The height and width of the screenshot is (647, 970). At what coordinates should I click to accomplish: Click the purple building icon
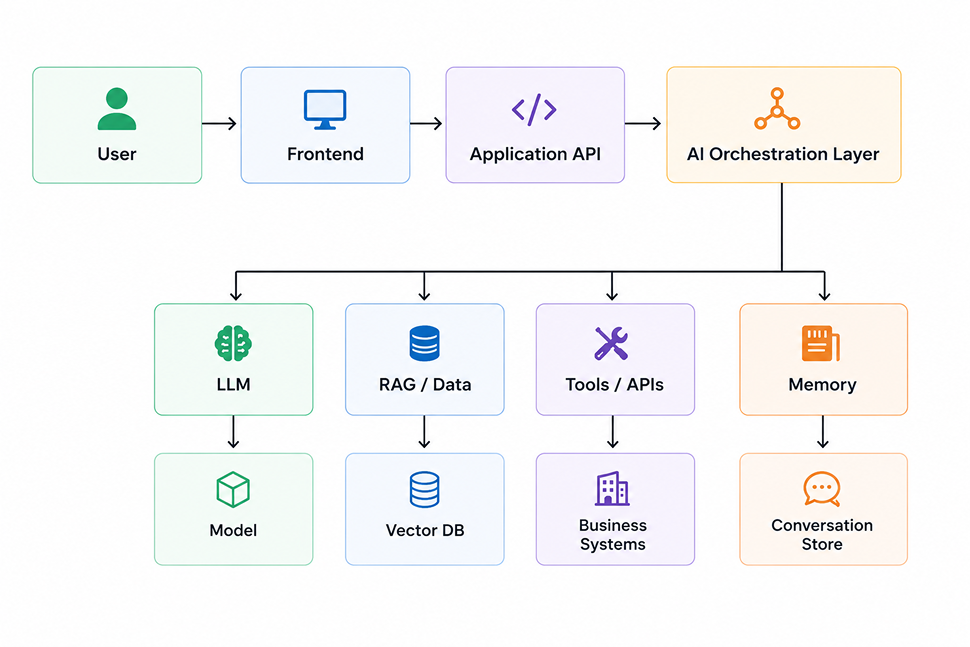click(612, 488)
